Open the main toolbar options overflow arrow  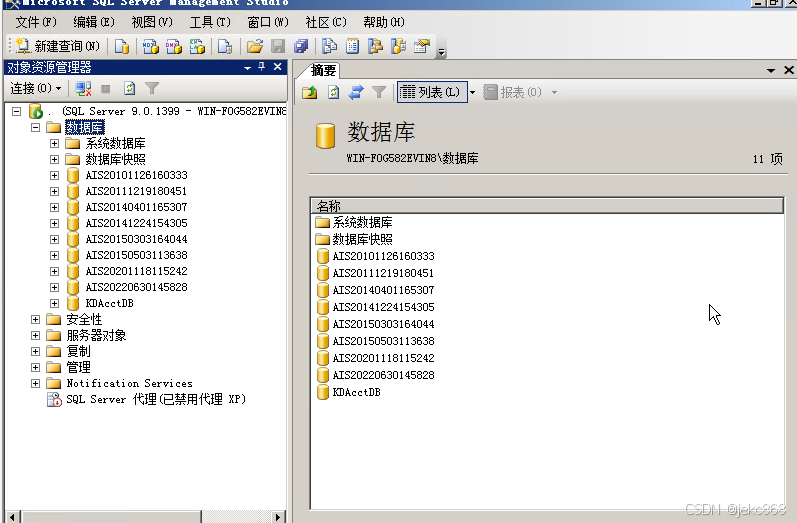click(441, 51)
